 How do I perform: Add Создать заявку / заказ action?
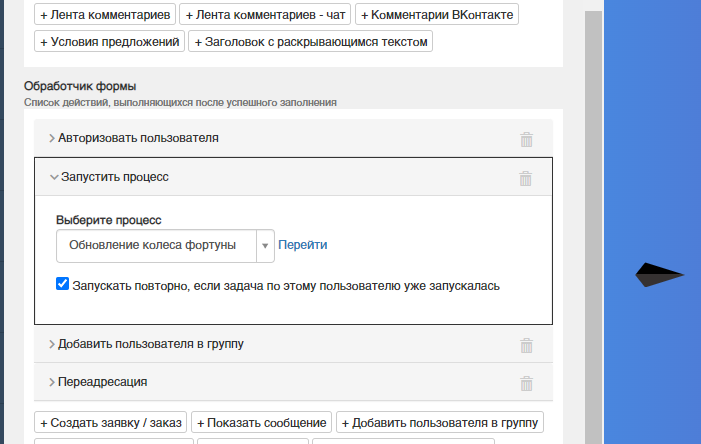tap(110, 422)
